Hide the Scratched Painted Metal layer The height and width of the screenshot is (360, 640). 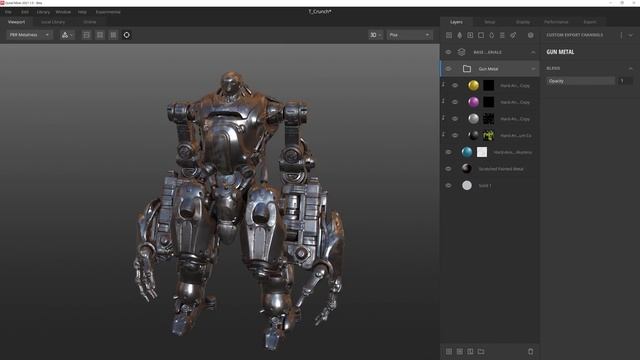tap(449, 169)
